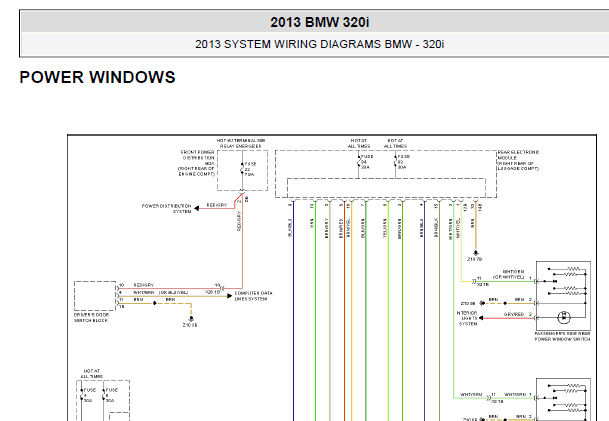
Task: Click the vertical "YEL/GRN" wire label
Action: (385, 228)
